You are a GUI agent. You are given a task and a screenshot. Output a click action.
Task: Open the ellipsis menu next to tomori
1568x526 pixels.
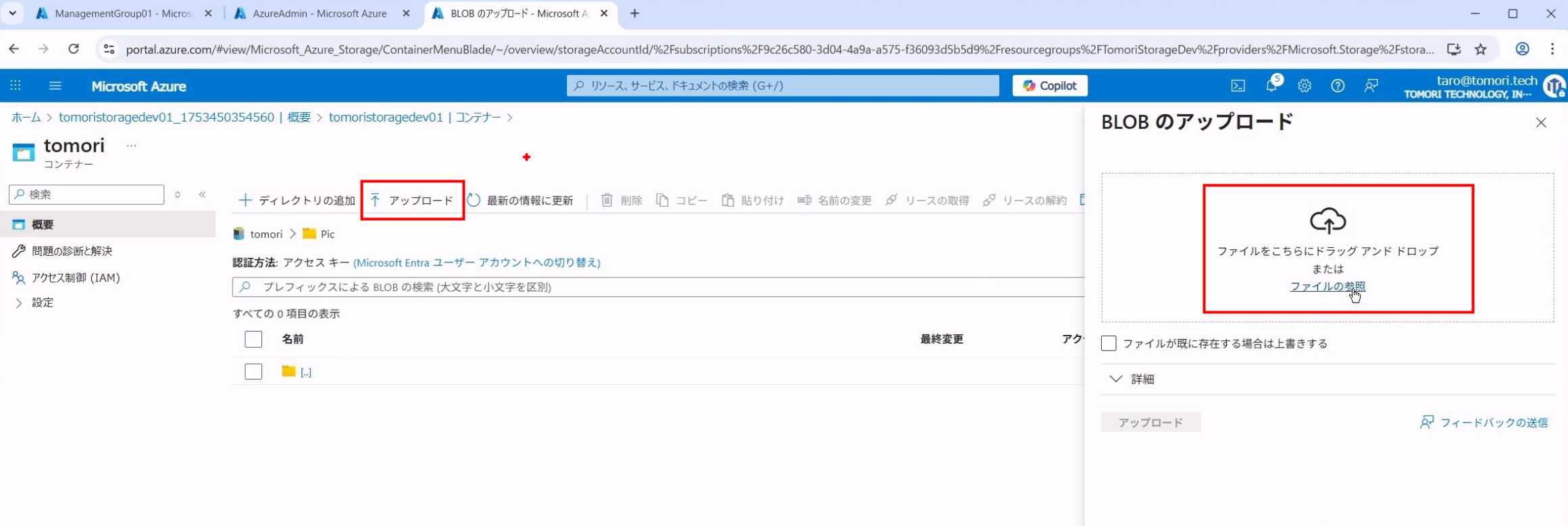pos(131,146)
